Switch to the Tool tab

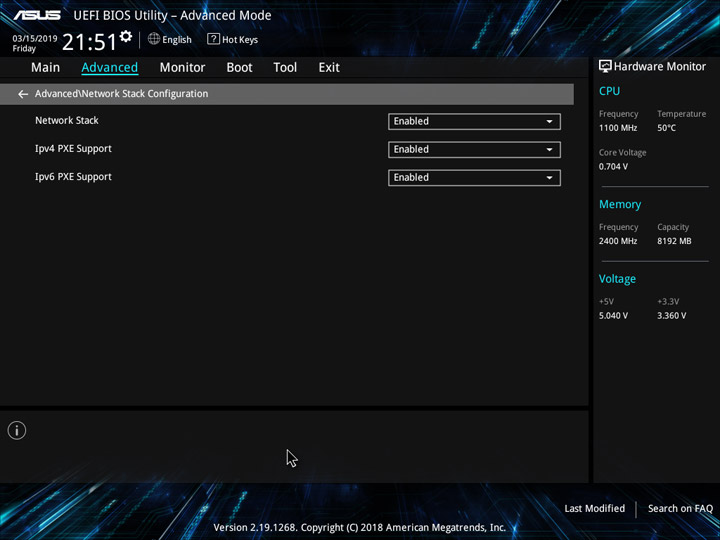pos(285,68)
